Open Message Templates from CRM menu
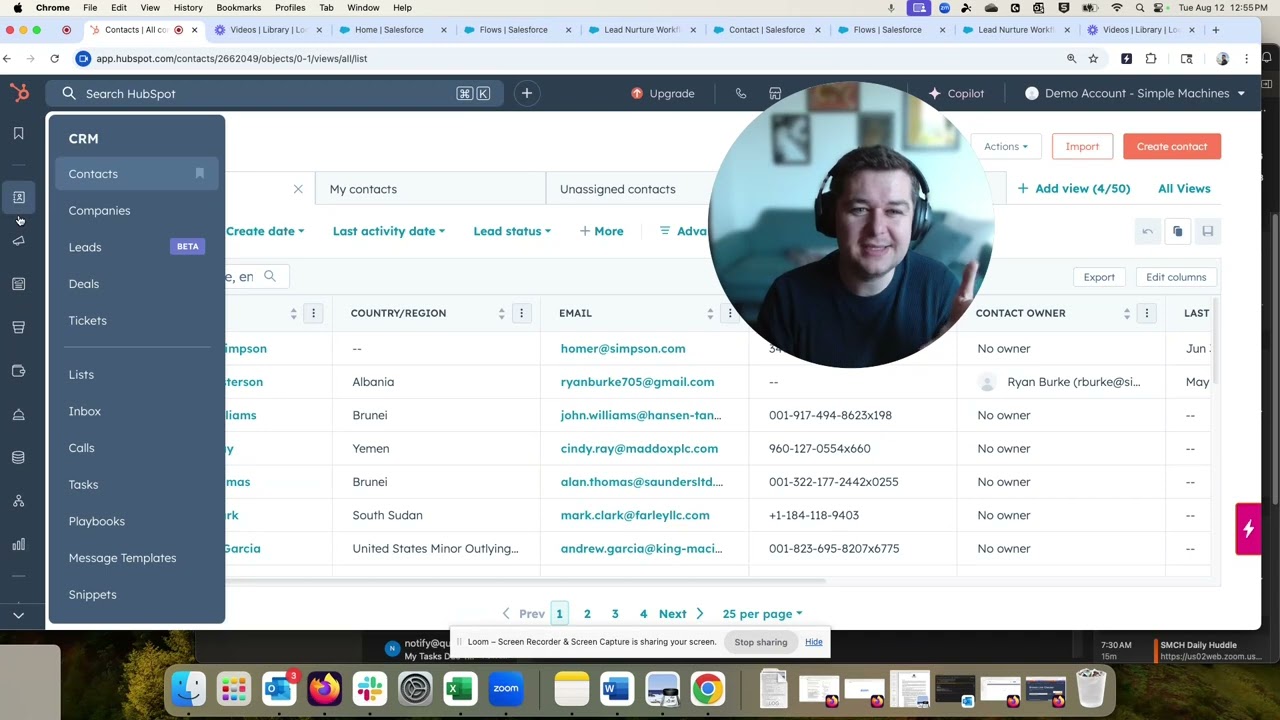This screenshot has width=1280, height=720. click(x=122, y=558)
